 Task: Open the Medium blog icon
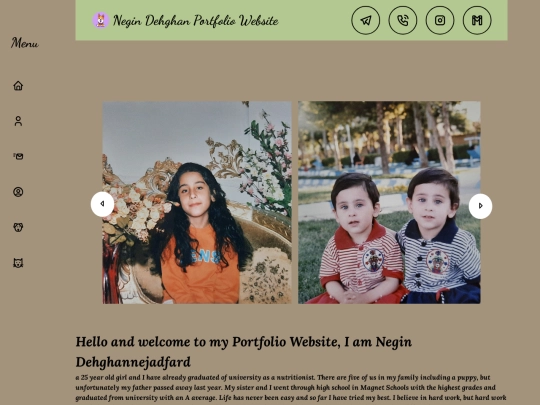477,20
